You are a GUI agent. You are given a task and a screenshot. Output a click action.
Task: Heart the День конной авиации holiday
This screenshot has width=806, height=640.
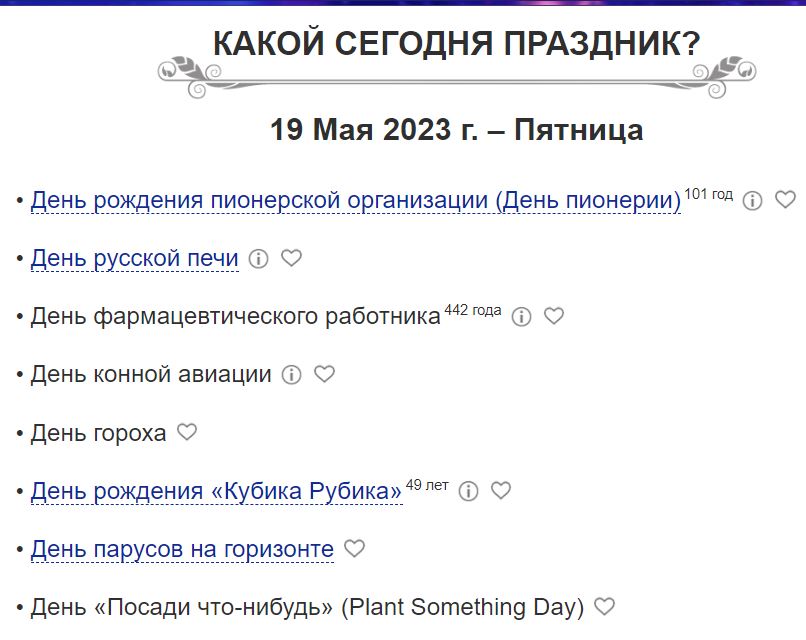324,374
